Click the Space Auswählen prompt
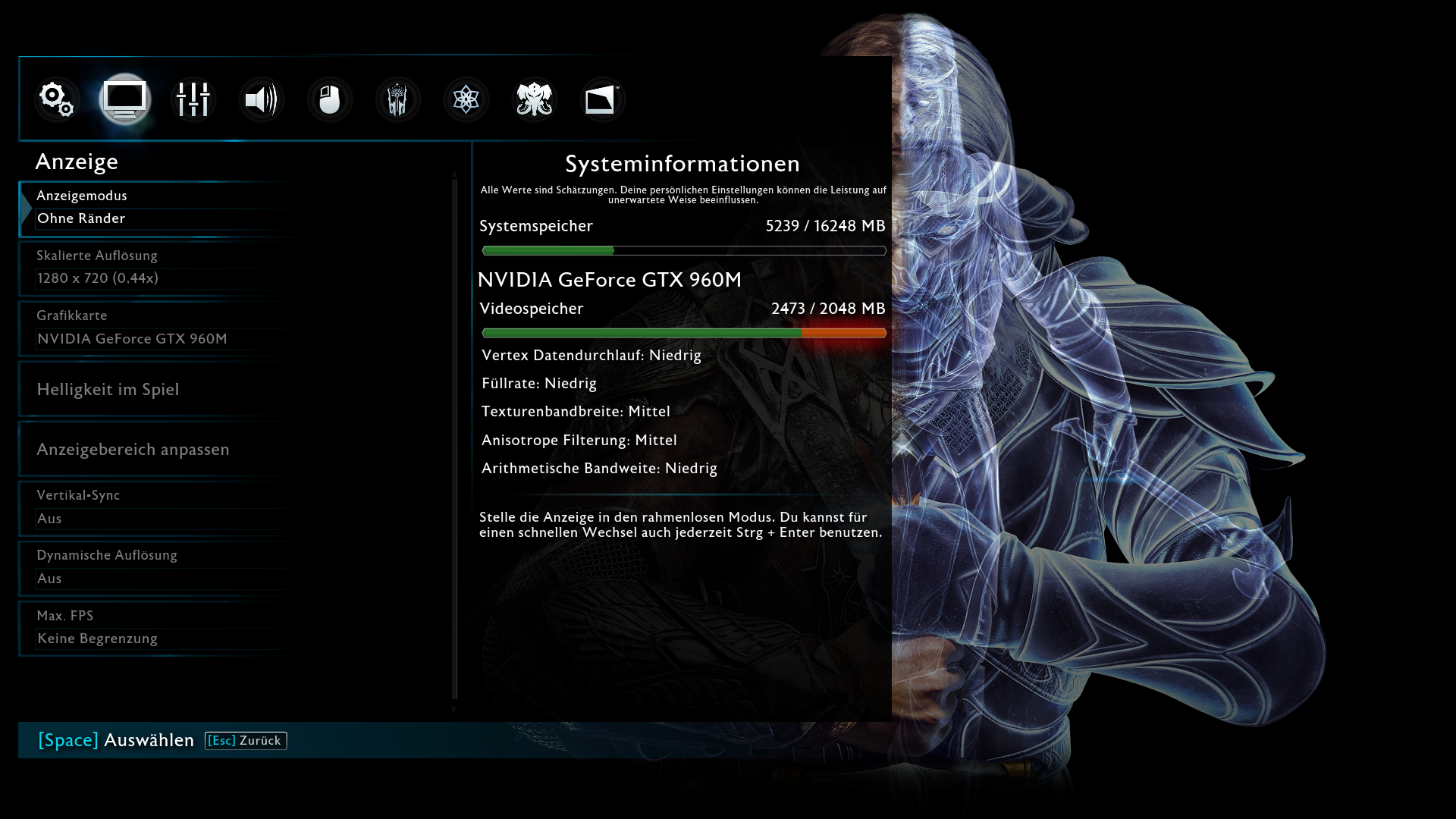Screen dimensions: 1456x819 click(x=116, y=740)
